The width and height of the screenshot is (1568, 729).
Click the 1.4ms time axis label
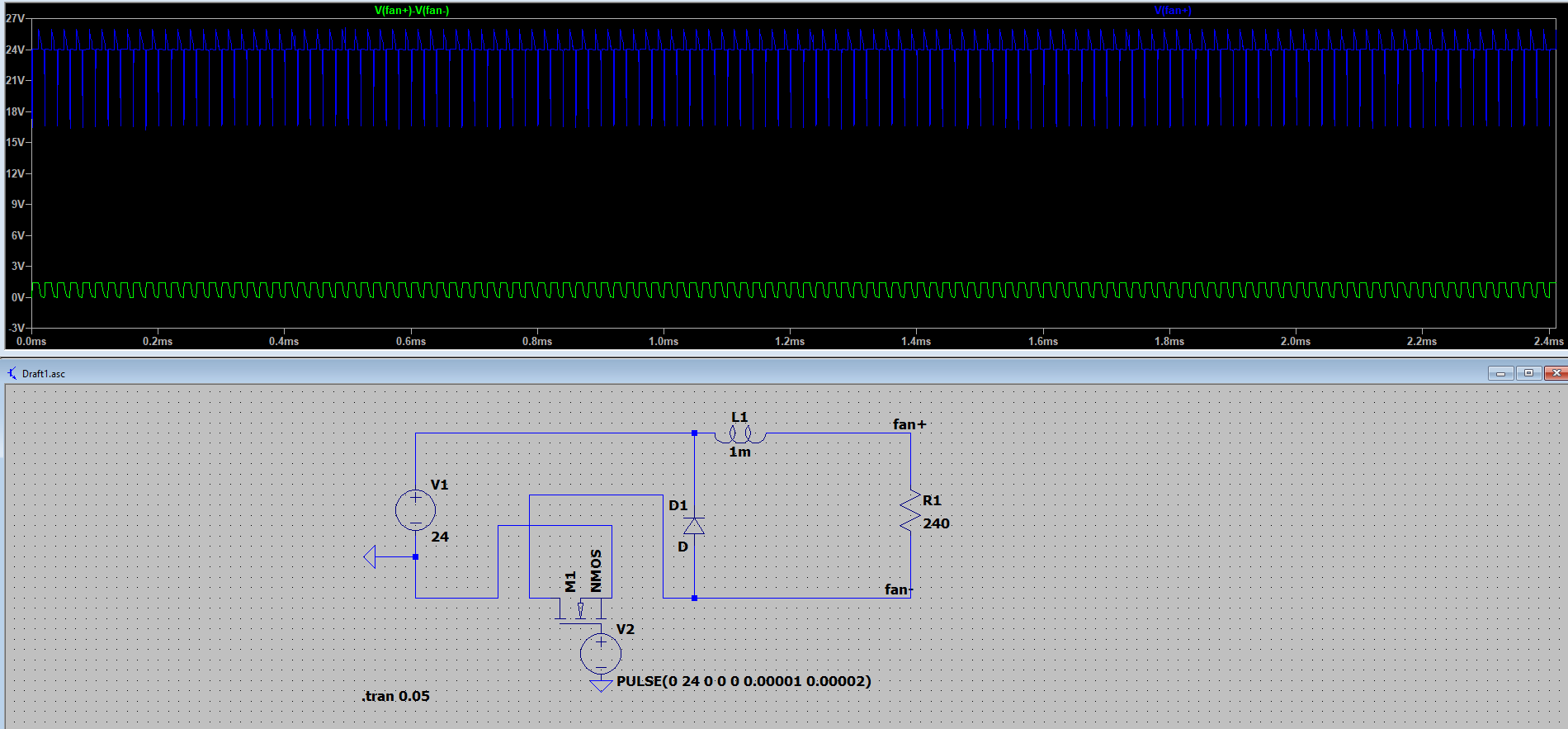[x=916, y=341]
